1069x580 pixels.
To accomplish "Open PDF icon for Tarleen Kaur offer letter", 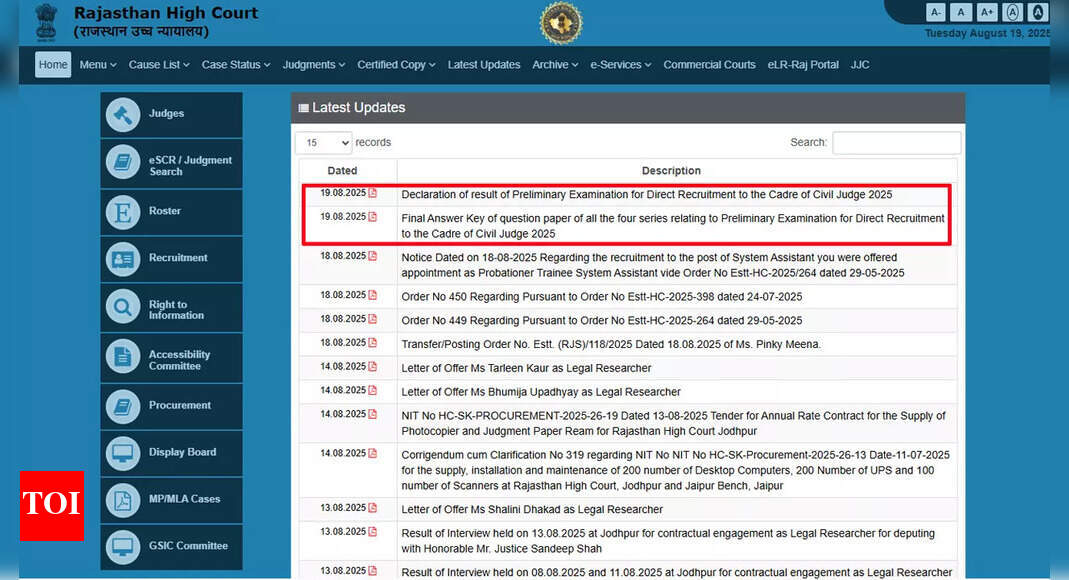I will (x=373, y=367).
